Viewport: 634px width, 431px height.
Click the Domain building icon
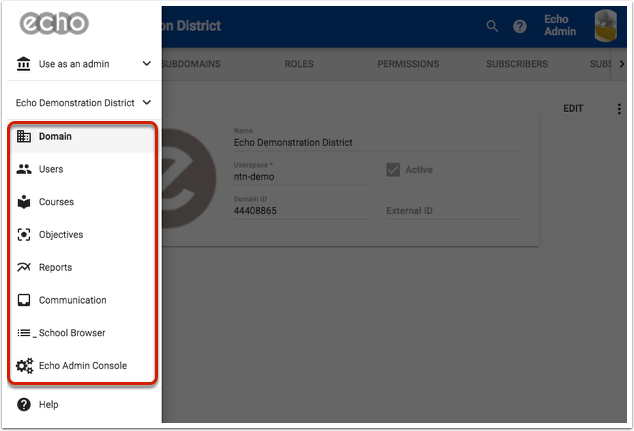24,136
